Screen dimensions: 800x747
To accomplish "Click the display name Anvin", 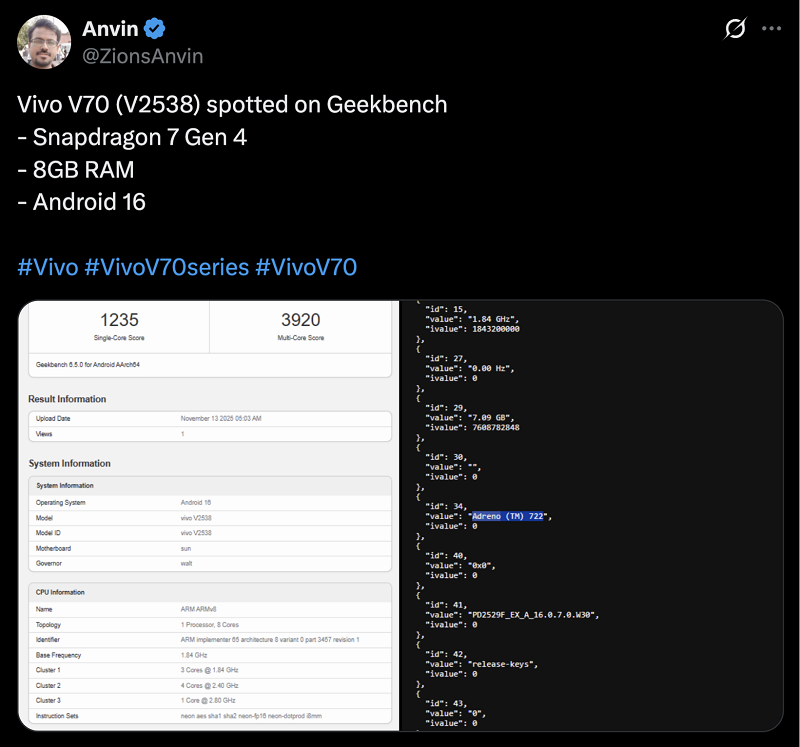I will point(112,28).
